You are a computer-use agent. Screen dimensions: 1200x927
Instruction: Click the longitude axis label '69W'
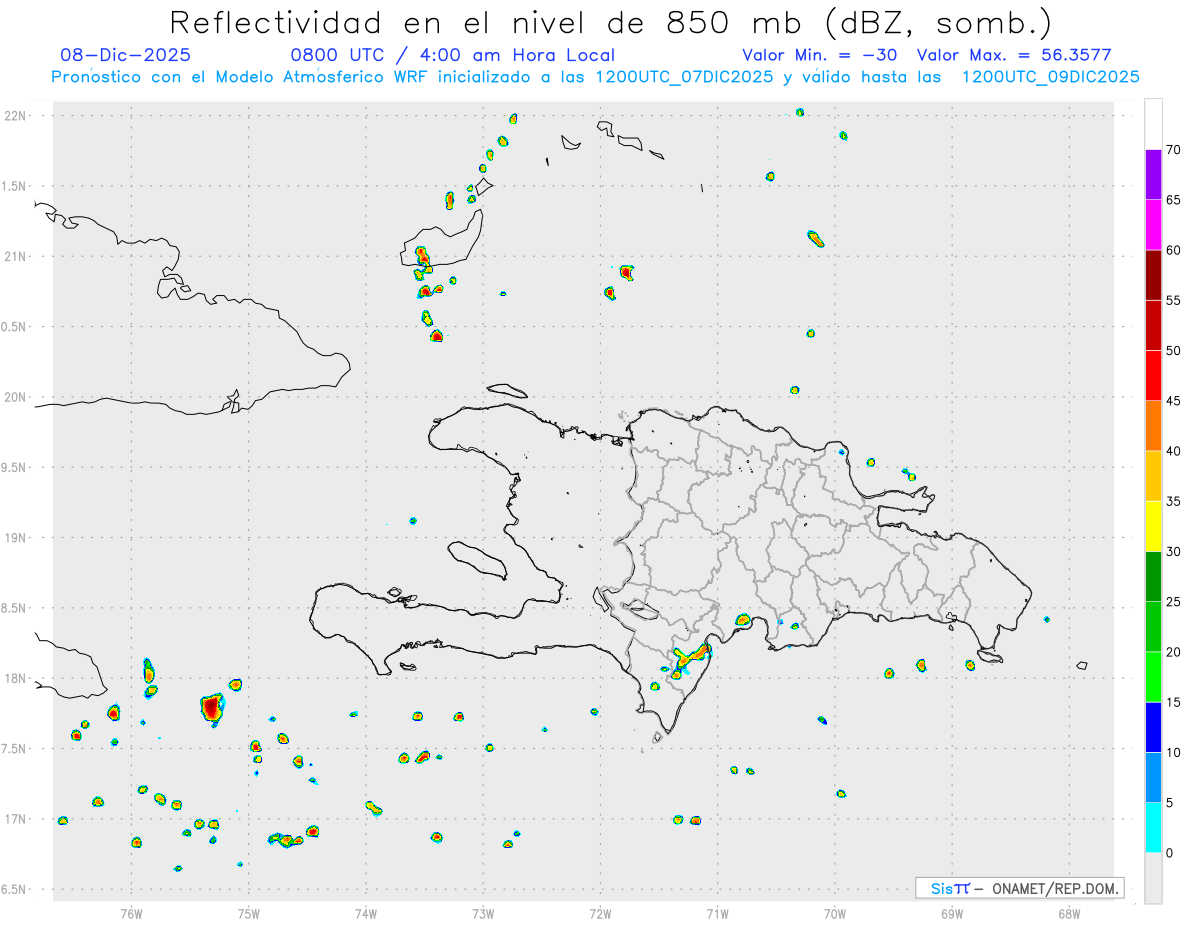[952, 913]
